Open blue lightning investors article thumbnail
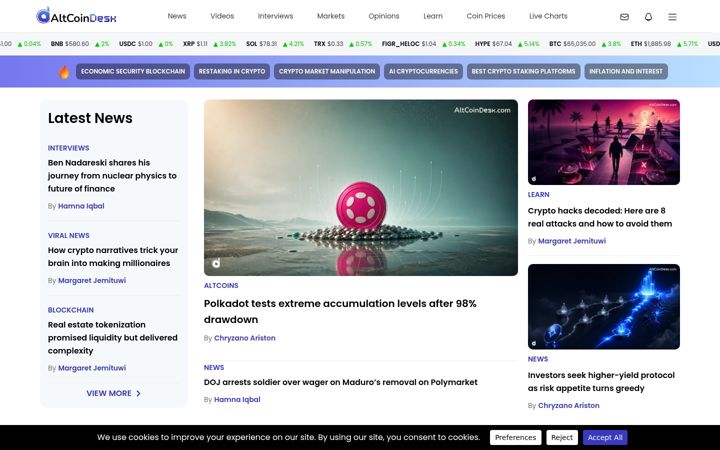Image resolution: width=720 pixels, height=450 pixels. (604, 307)
